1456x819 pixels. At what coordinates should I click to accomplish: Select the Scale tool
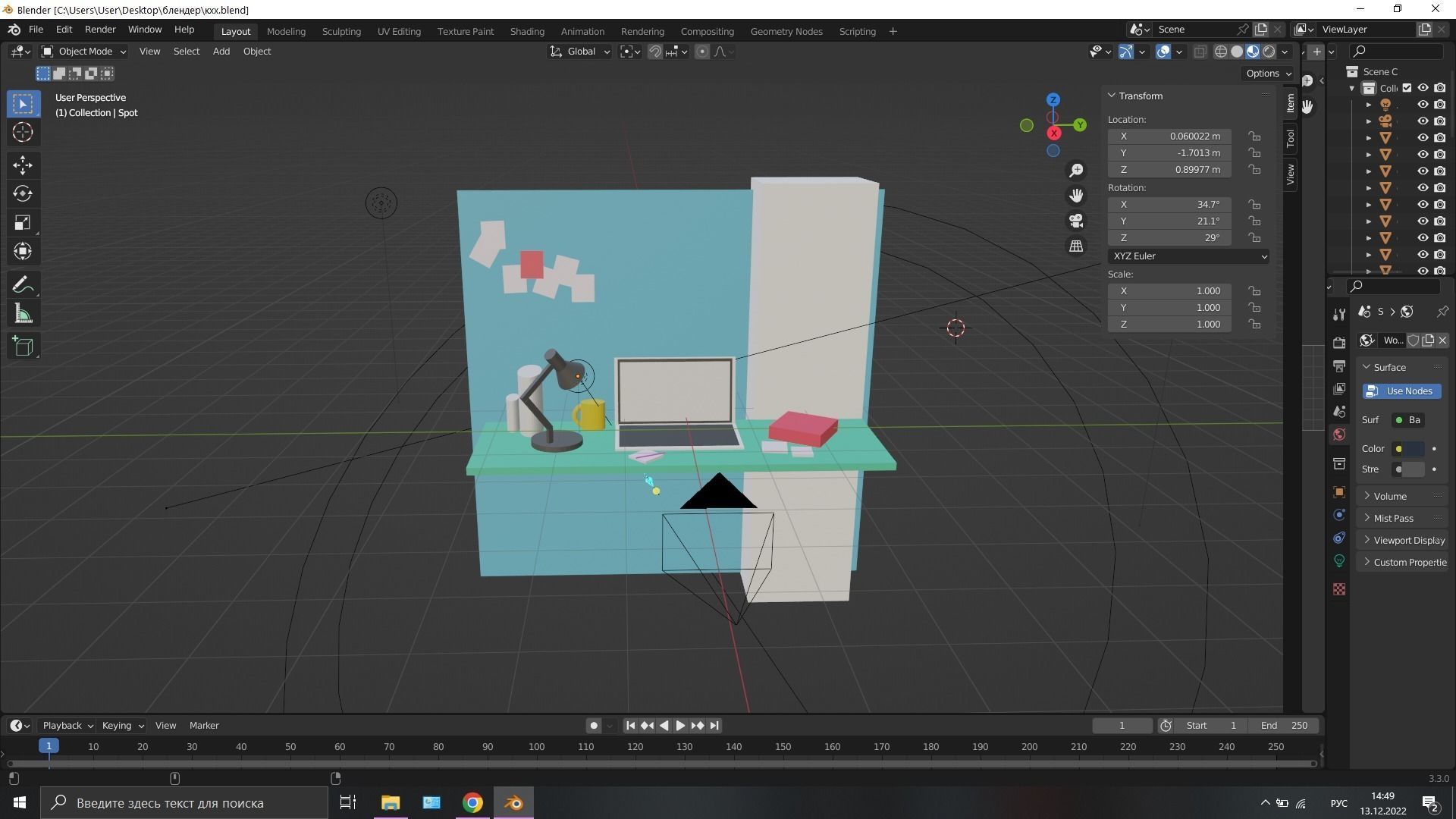click(23, 222)
